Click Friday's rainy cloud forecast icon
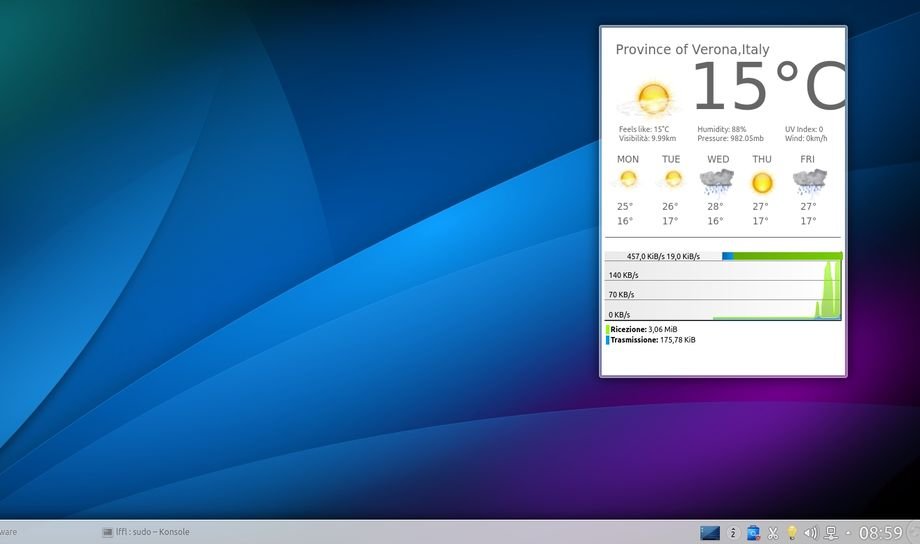Screen dimensions: 920x544 pyautogui.click(x=809, y=181)
